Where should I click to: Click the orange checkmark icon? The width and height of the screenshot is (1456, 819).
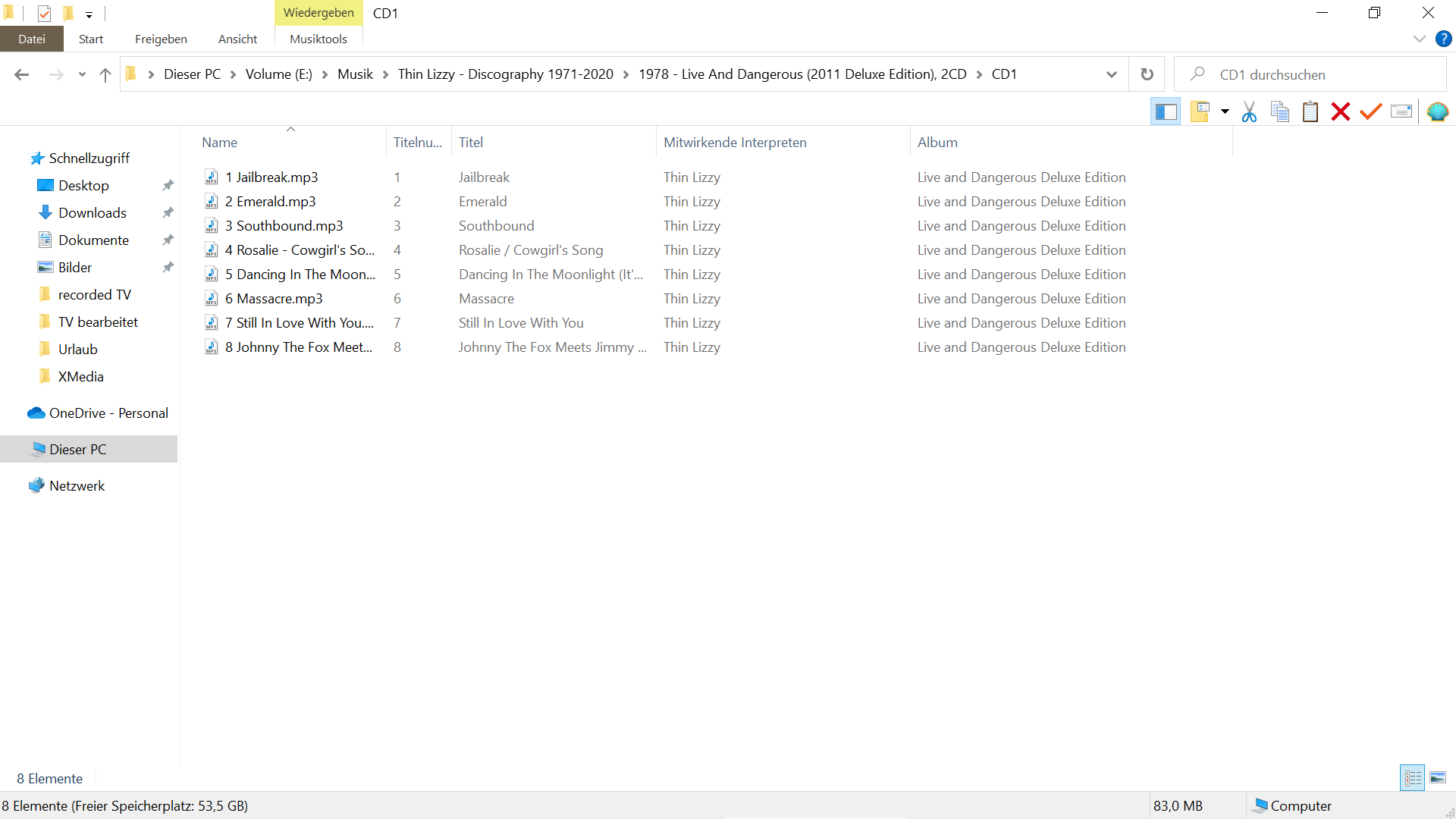pos(1371,112)
